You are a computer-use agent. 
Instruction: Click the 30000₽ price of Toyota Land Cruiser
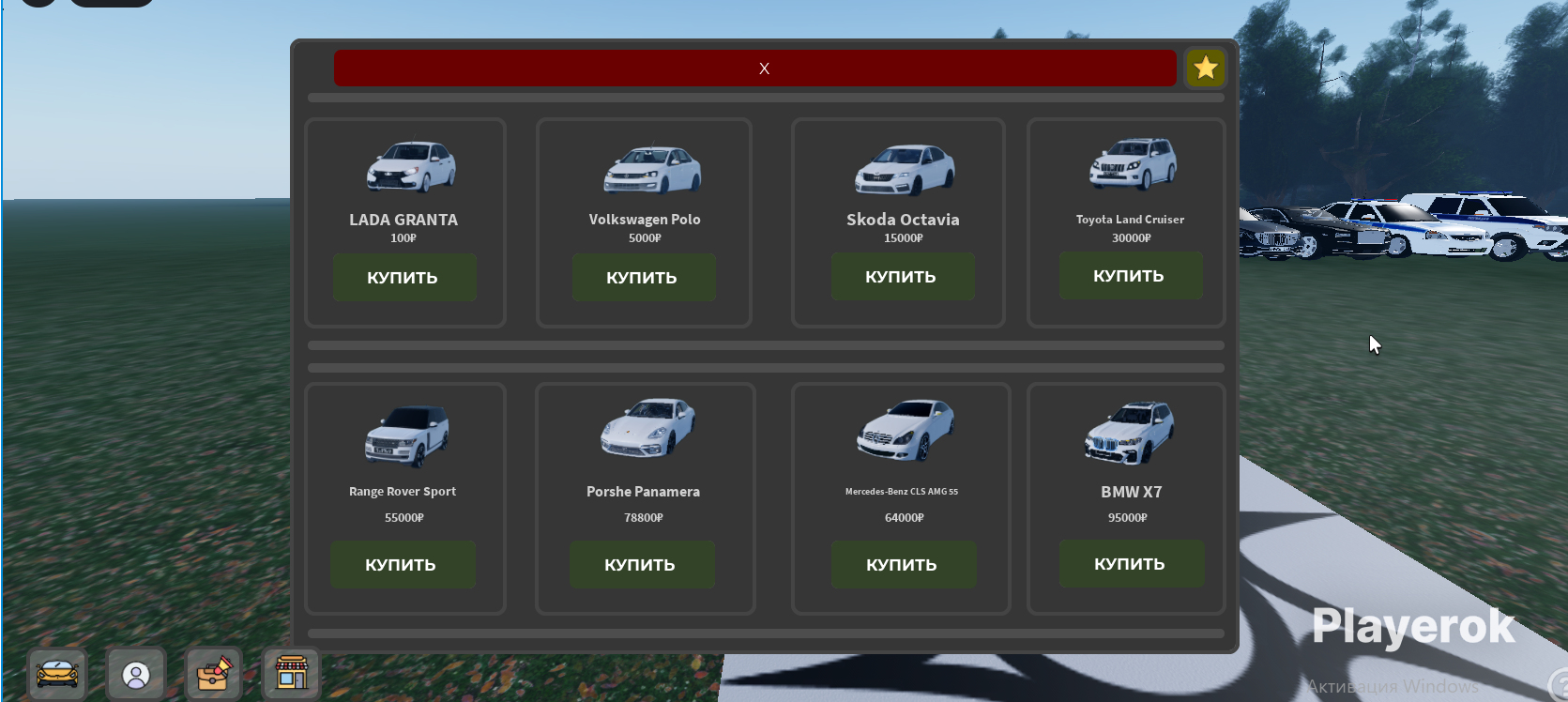(1131, 238)
